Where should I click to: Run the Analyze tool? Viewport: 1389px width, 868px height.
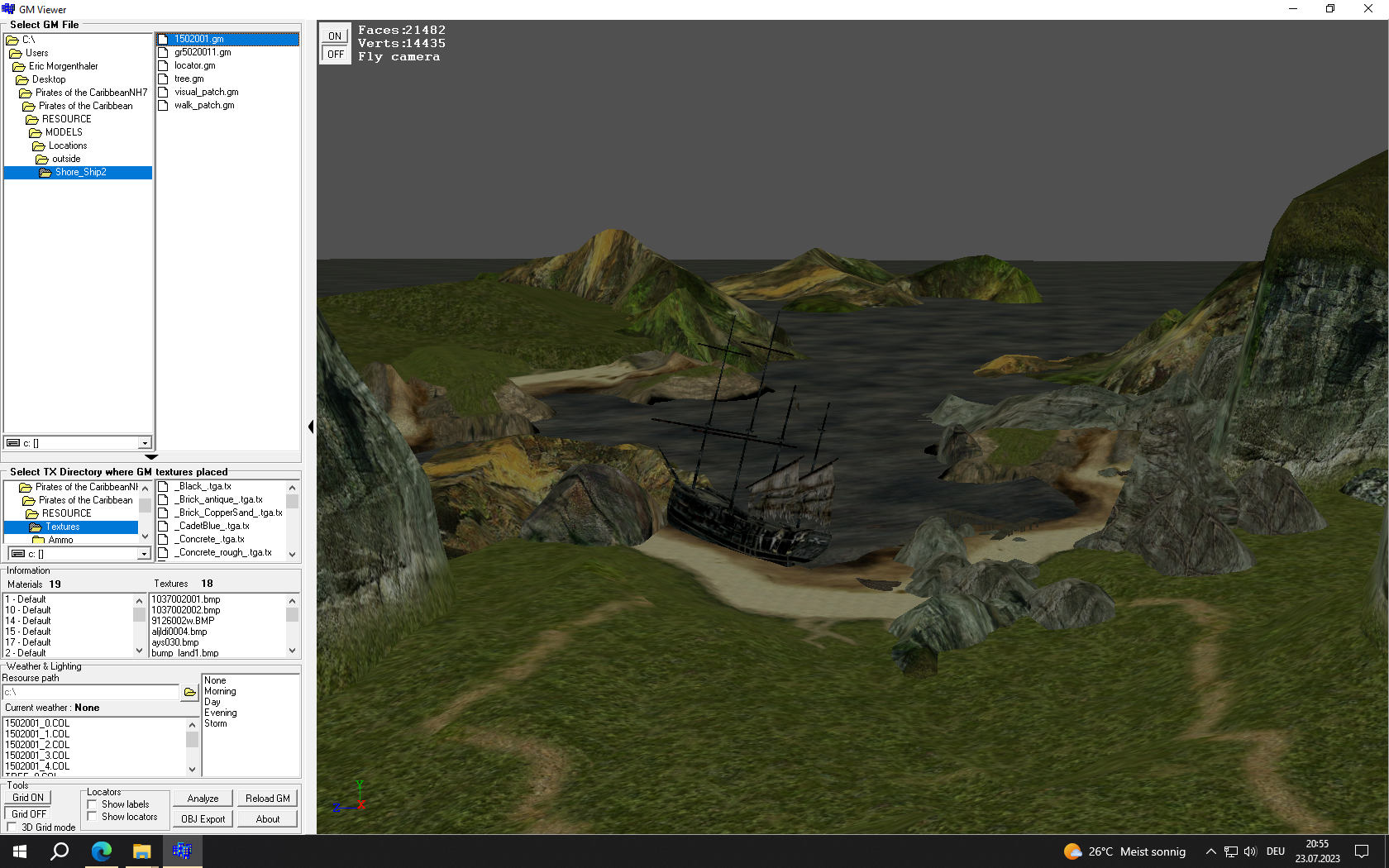203,799
